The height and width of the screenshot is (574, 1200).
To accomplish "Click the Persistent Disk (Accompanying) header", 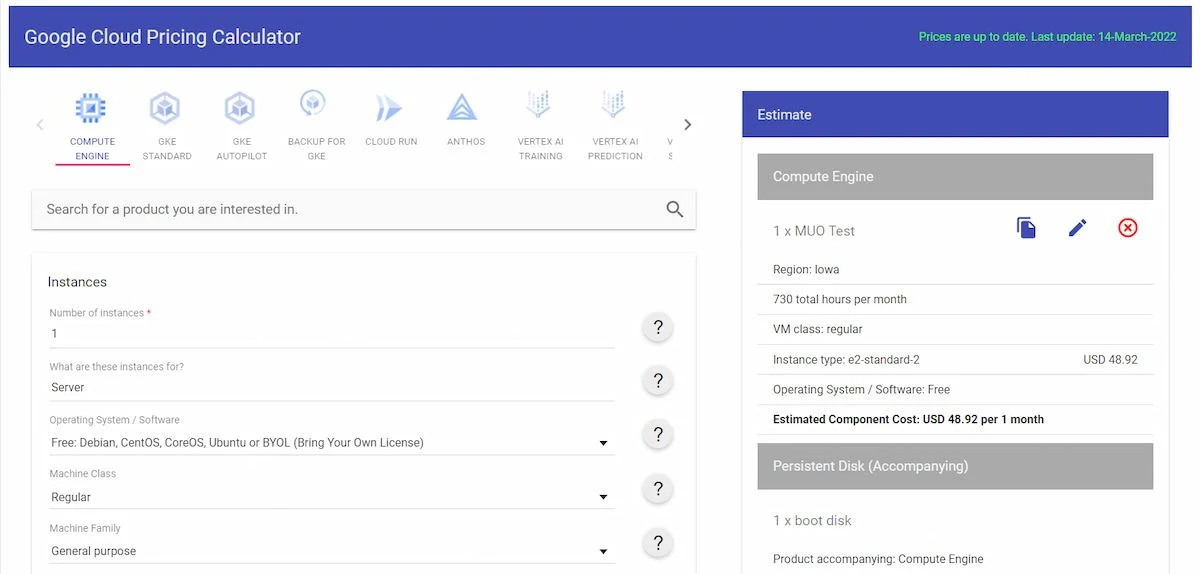I will (955, 466).
